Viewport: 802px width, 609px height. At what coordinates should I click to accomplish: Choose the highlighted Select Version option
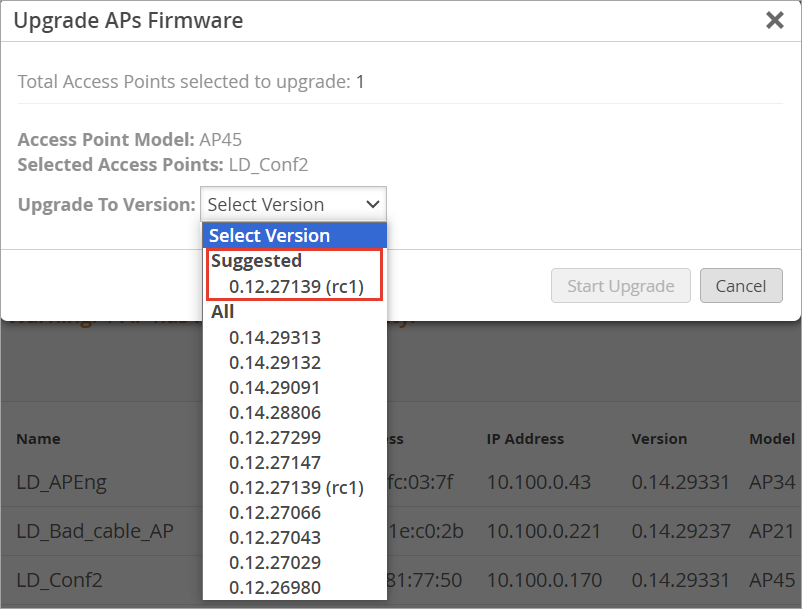click(294, 236)
